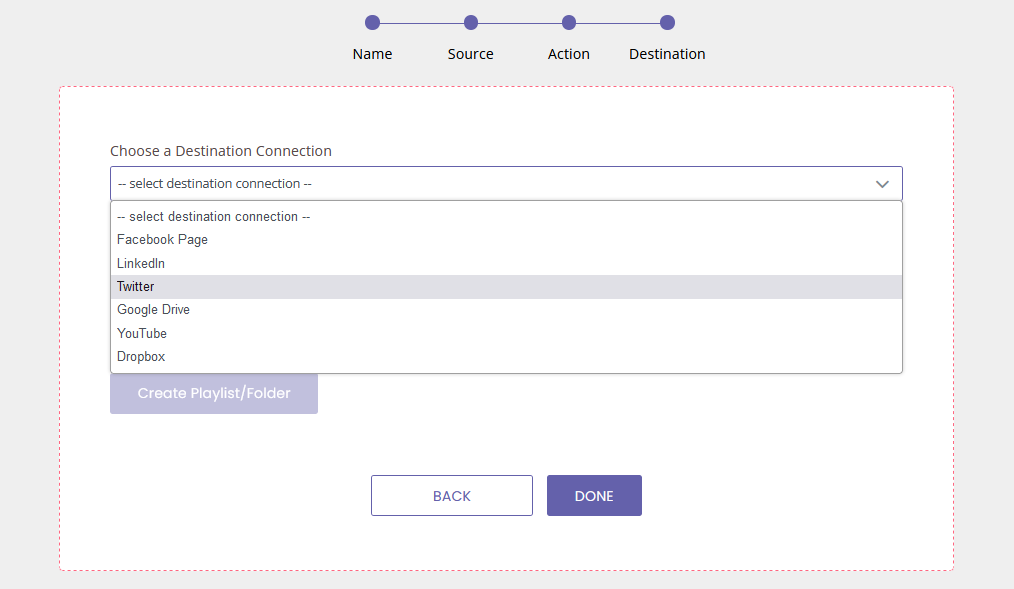Select the placeholder '-- select destination connection --' option
This screenshot has width=1014, height=589.
pyautogui.click(x=214, y=217)
